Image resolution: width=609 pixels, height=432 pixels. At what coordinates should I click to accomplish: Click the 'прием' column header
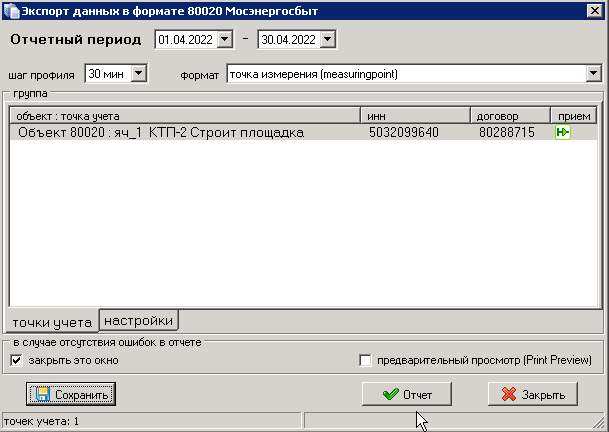click(574, 116)
